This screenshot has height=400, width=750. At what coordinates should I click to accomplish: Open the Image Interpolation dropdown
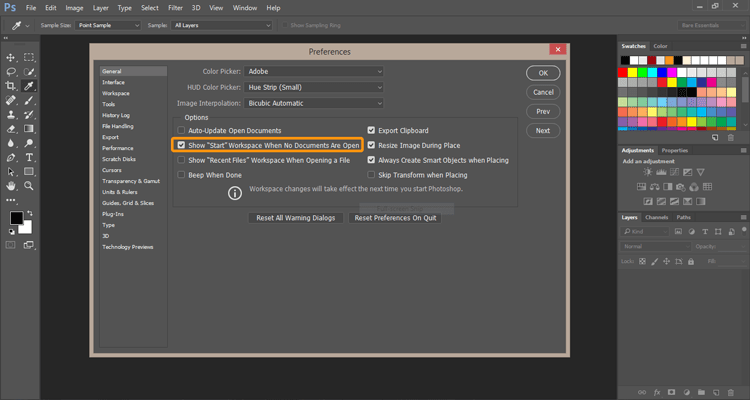tap(314, 103)
